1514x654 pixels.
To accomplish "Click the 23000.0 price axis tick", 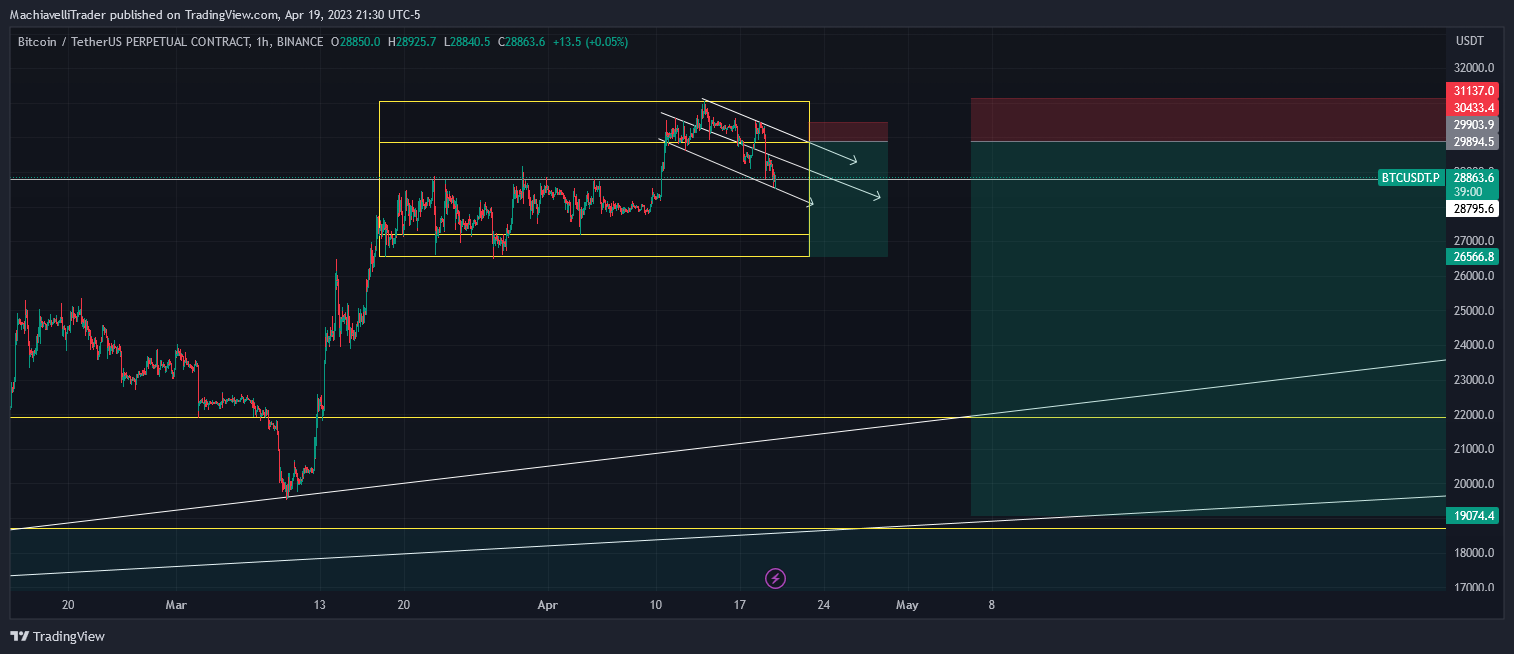I will [x=1474, y=380].
